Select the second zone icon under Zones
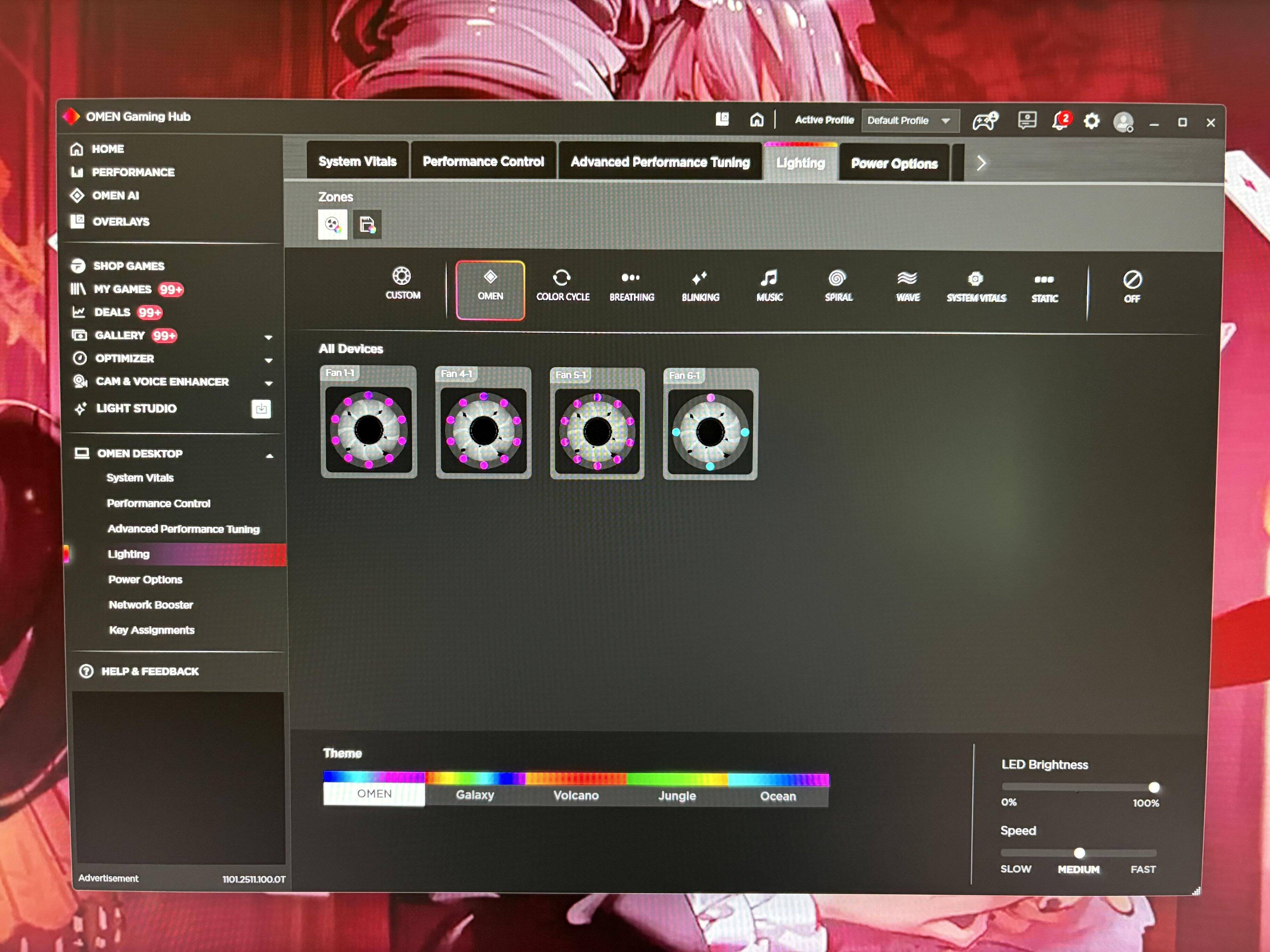This screenshot has height=952, width=1270. coord(367,225)
